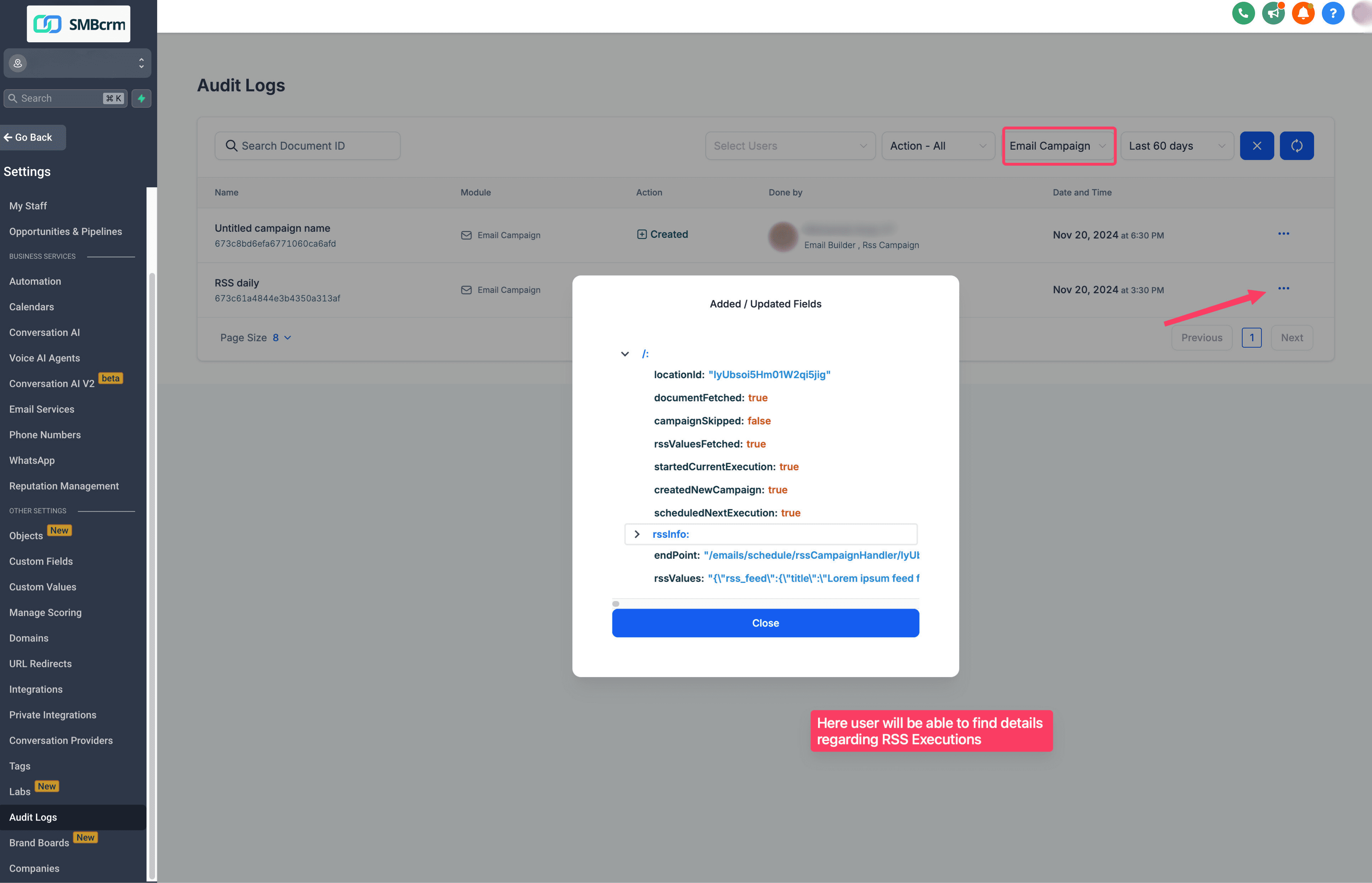Open Tags settings
The height and width of the screenshot is (883, 1372).
[20, 766]
